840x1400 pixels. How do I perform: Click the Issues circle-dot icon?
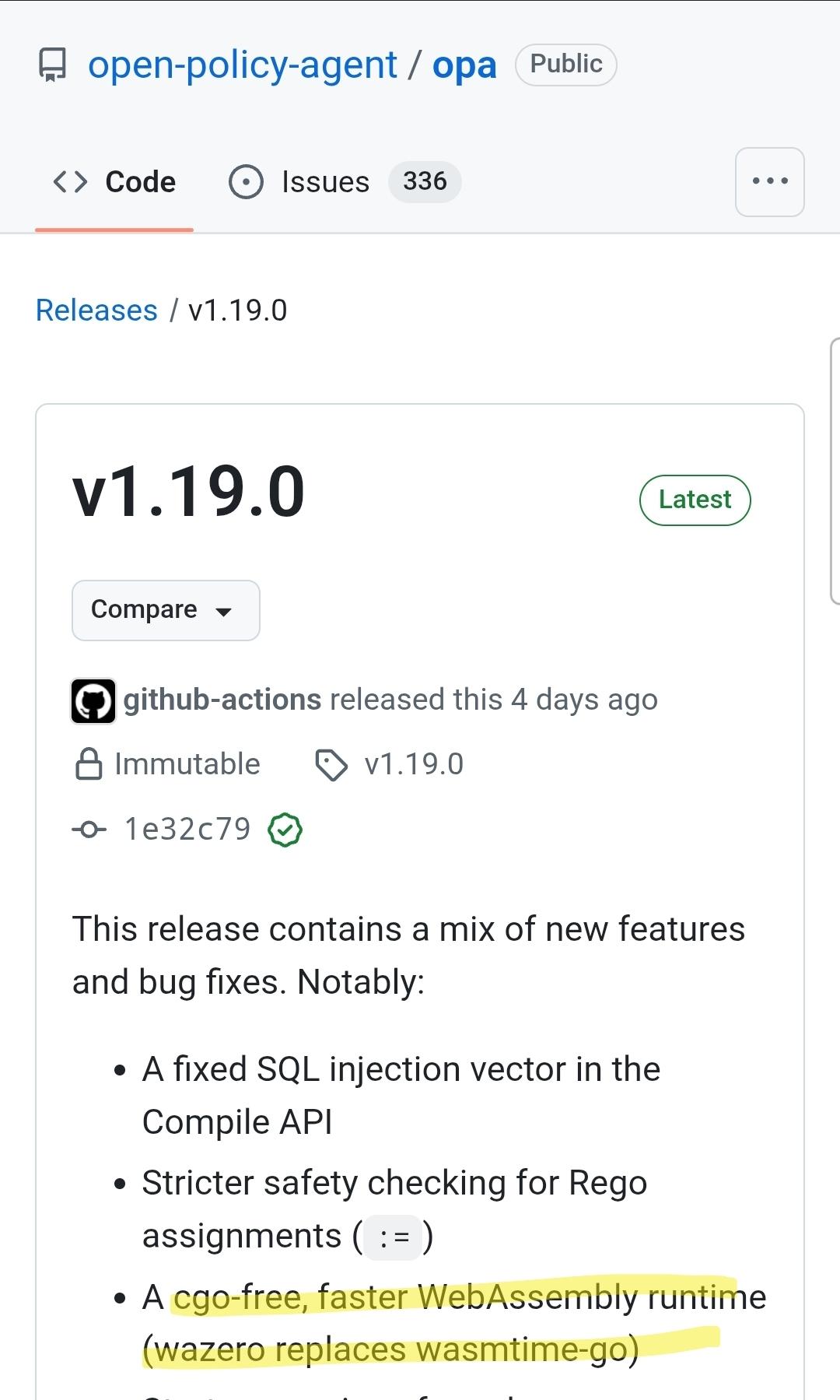click(246, 181)
